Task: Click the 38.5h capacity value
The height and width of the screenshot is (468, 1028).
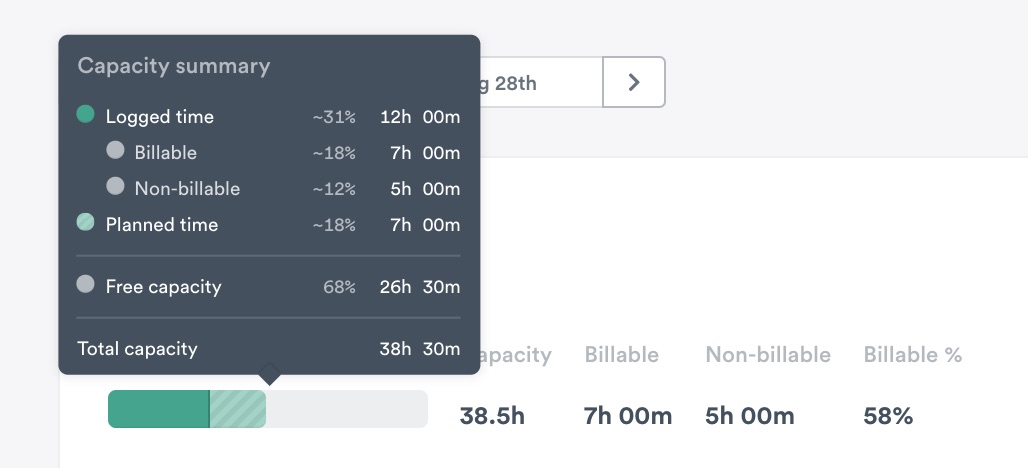Action: 492,415
